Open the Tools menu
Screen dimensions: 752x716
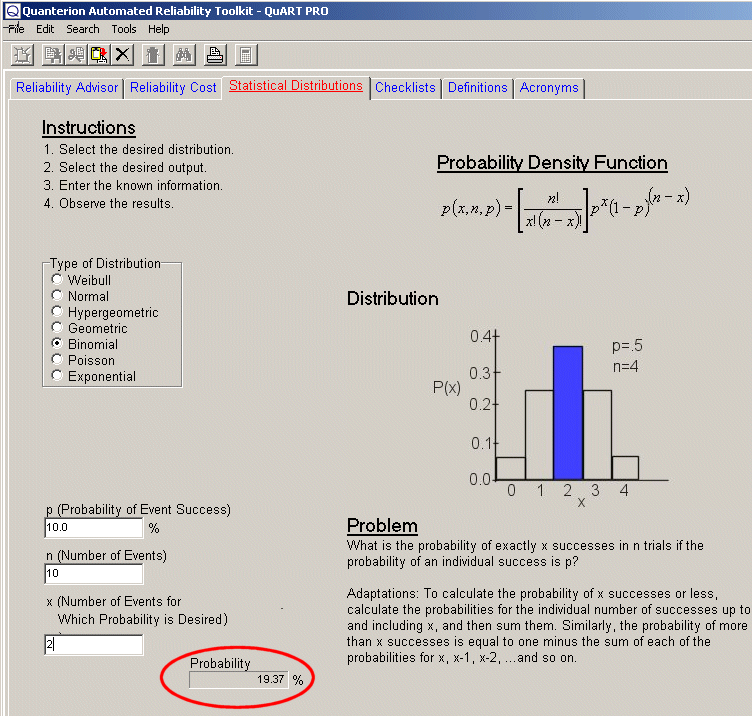(124, 29)
